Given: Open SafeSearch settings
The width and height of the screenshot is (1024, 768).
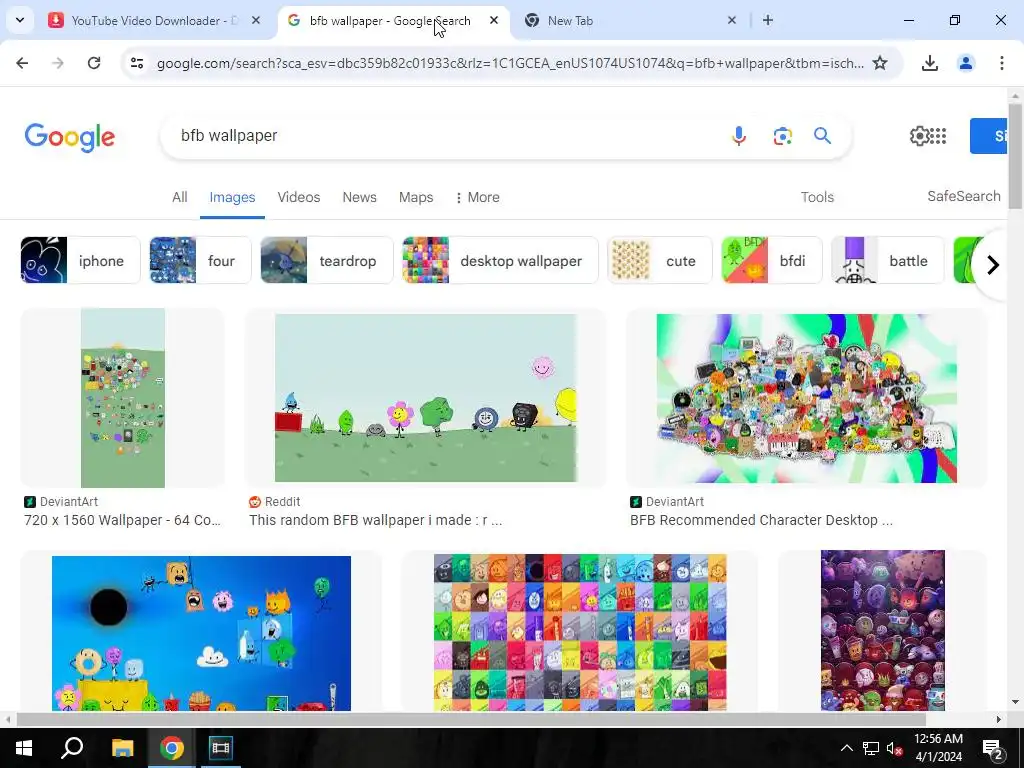Looking at the screenshot, I should point(963,196).
